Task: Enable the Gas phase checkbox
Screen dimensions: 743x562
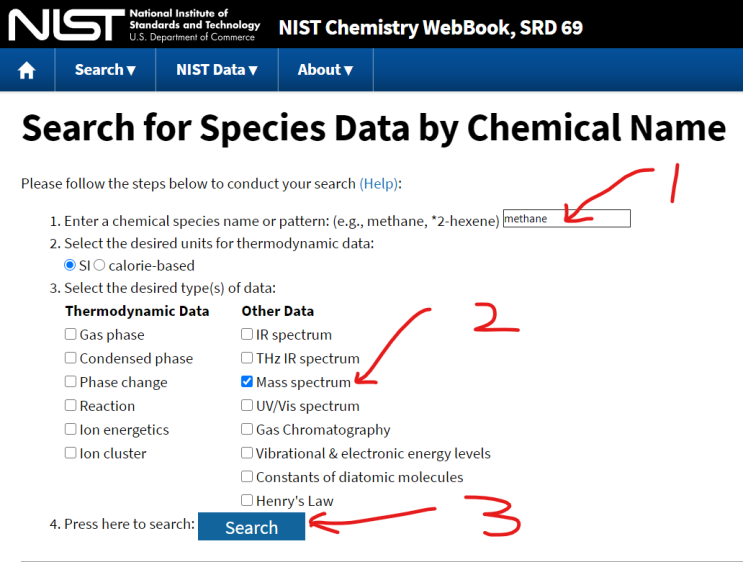Action: click(x=71, y=335)
